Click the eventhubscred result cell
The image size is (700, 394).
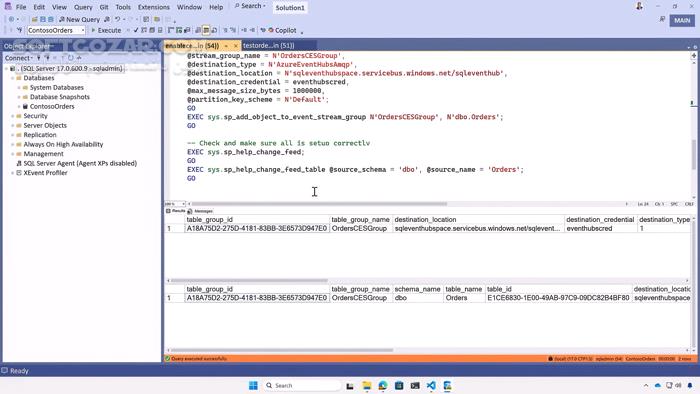tap(600, 228)
